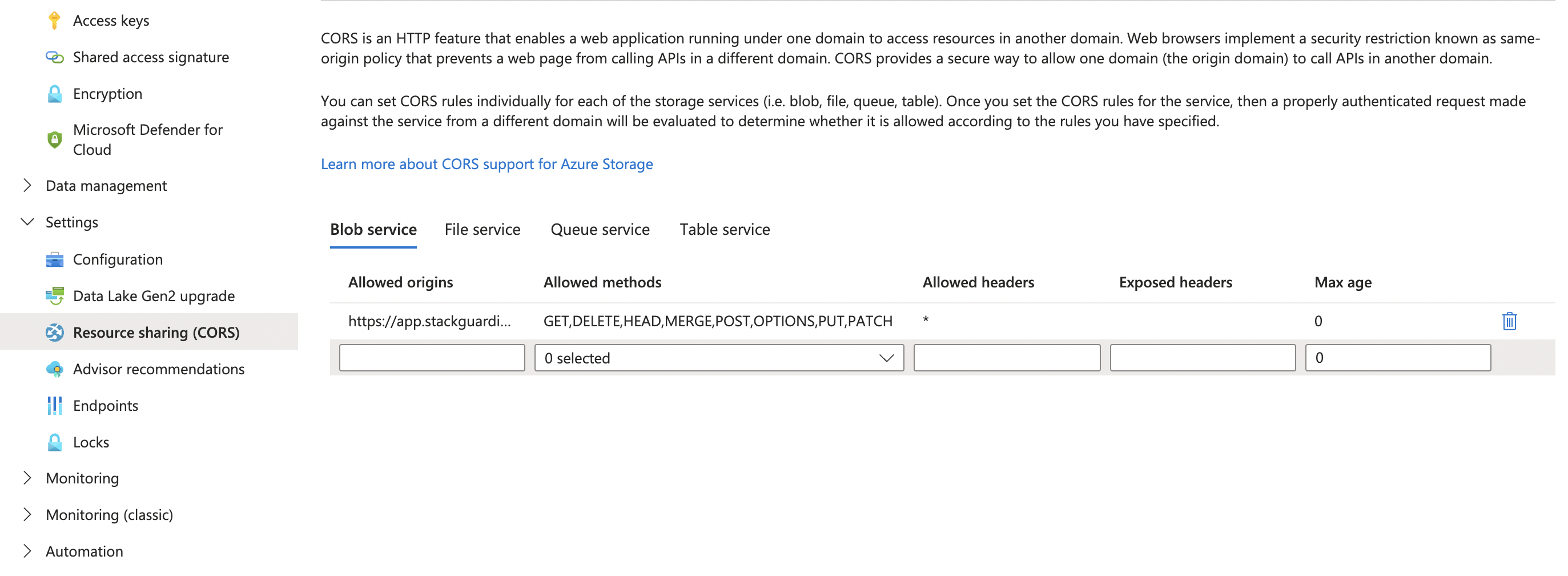1568x576 pixels.
Task: Click the Access keys key icon
Action: [55, 19]
